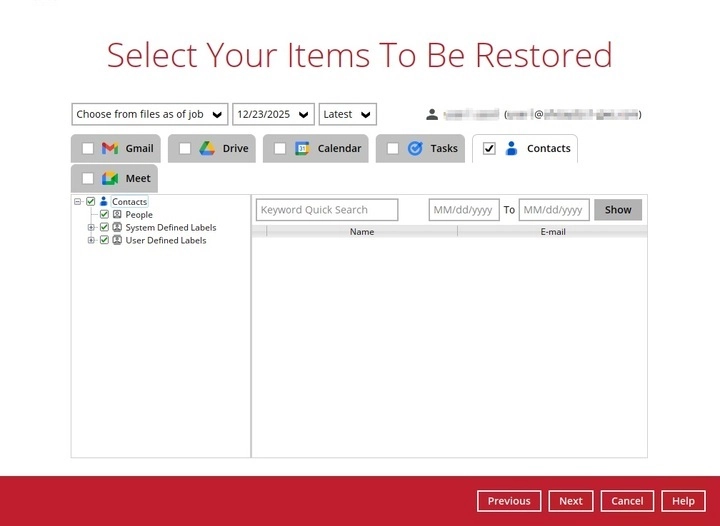Open the backup date 12/23/2025 dropdown
720x526 pixels.
pyautogui.click(x=273, y=114)
